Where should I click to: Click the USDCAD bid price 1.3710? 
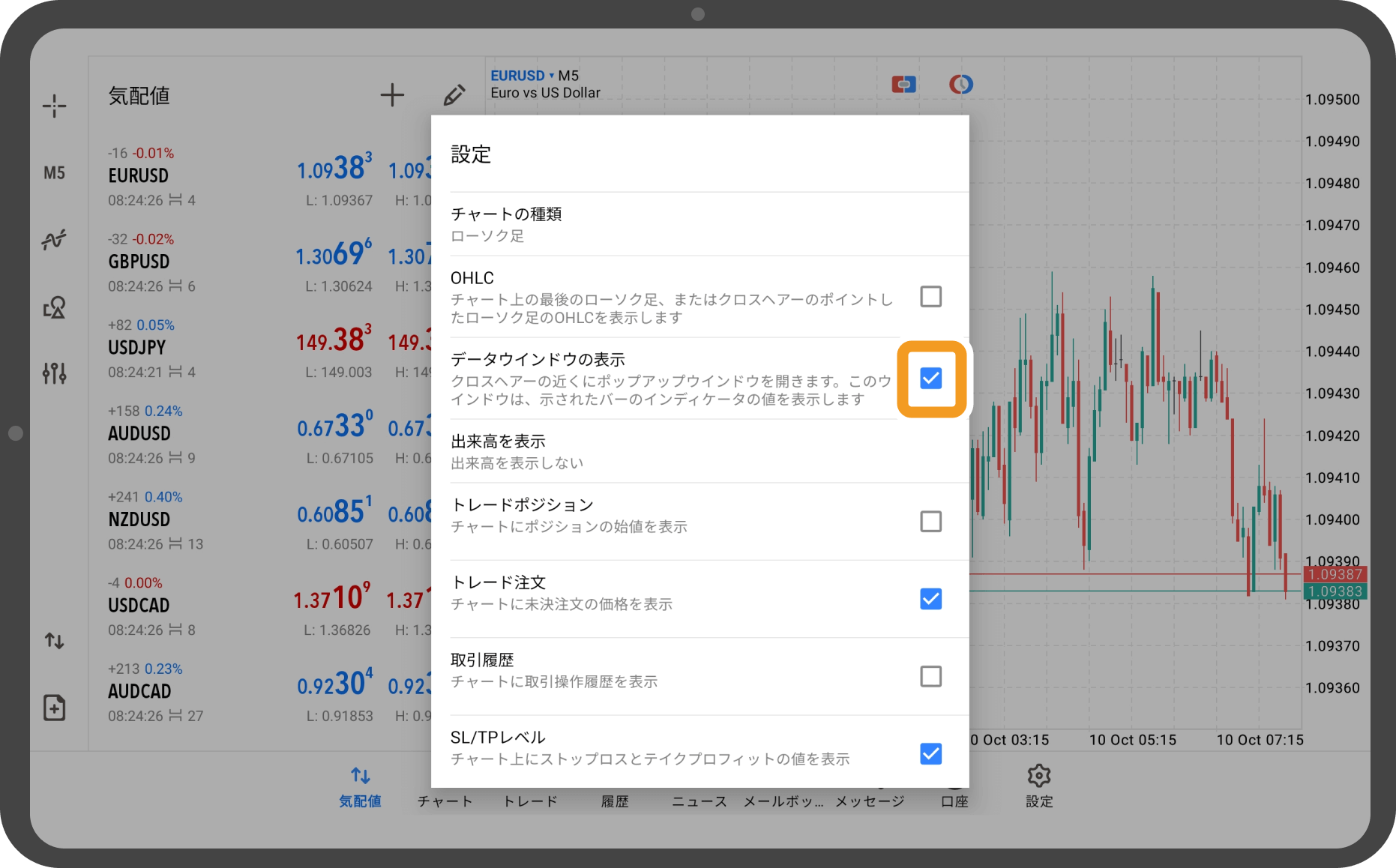click(x=332, y=597)
